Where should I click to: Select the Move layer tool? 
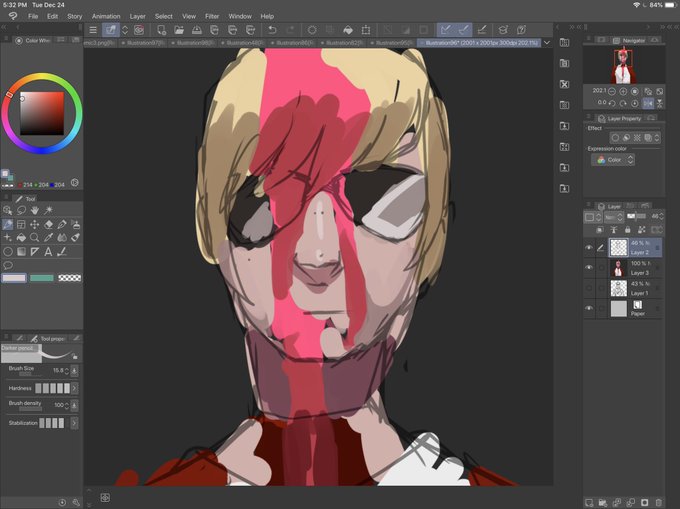tap(35, 224)
